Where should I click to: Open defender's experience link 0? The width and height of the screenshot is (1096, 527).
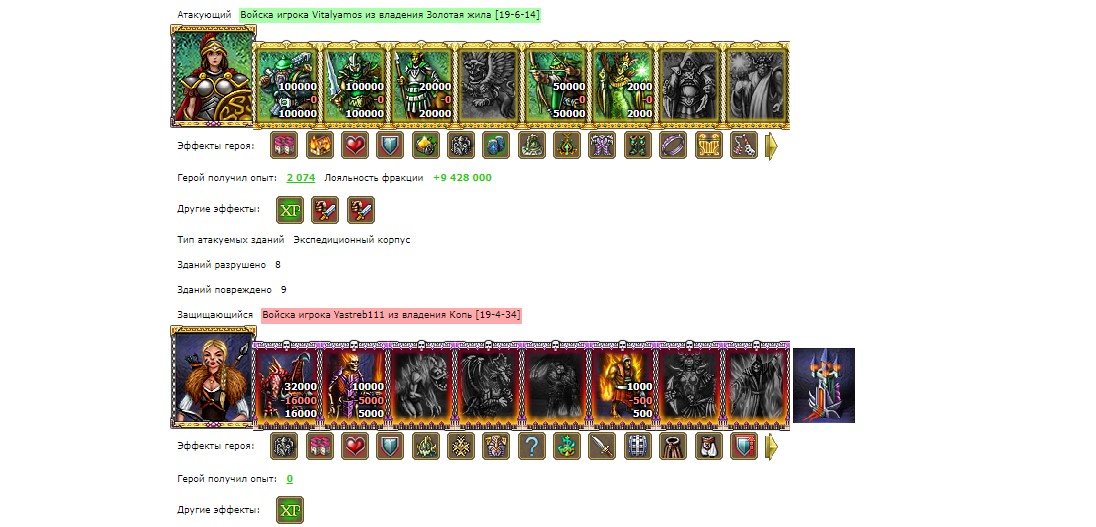[289, 479]
